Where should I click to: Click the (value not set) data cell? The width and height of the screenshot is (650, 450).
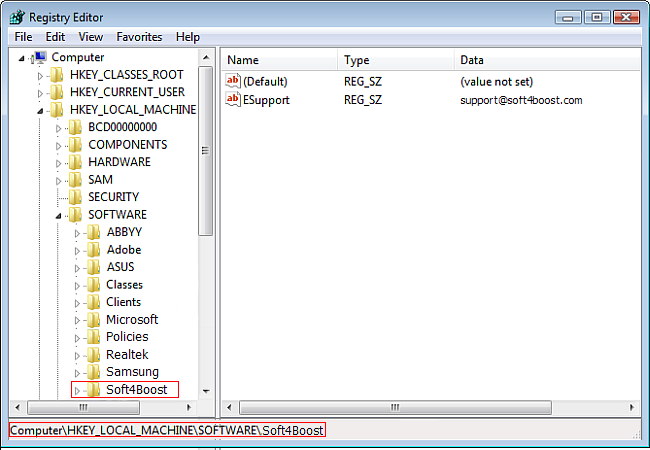497,82
